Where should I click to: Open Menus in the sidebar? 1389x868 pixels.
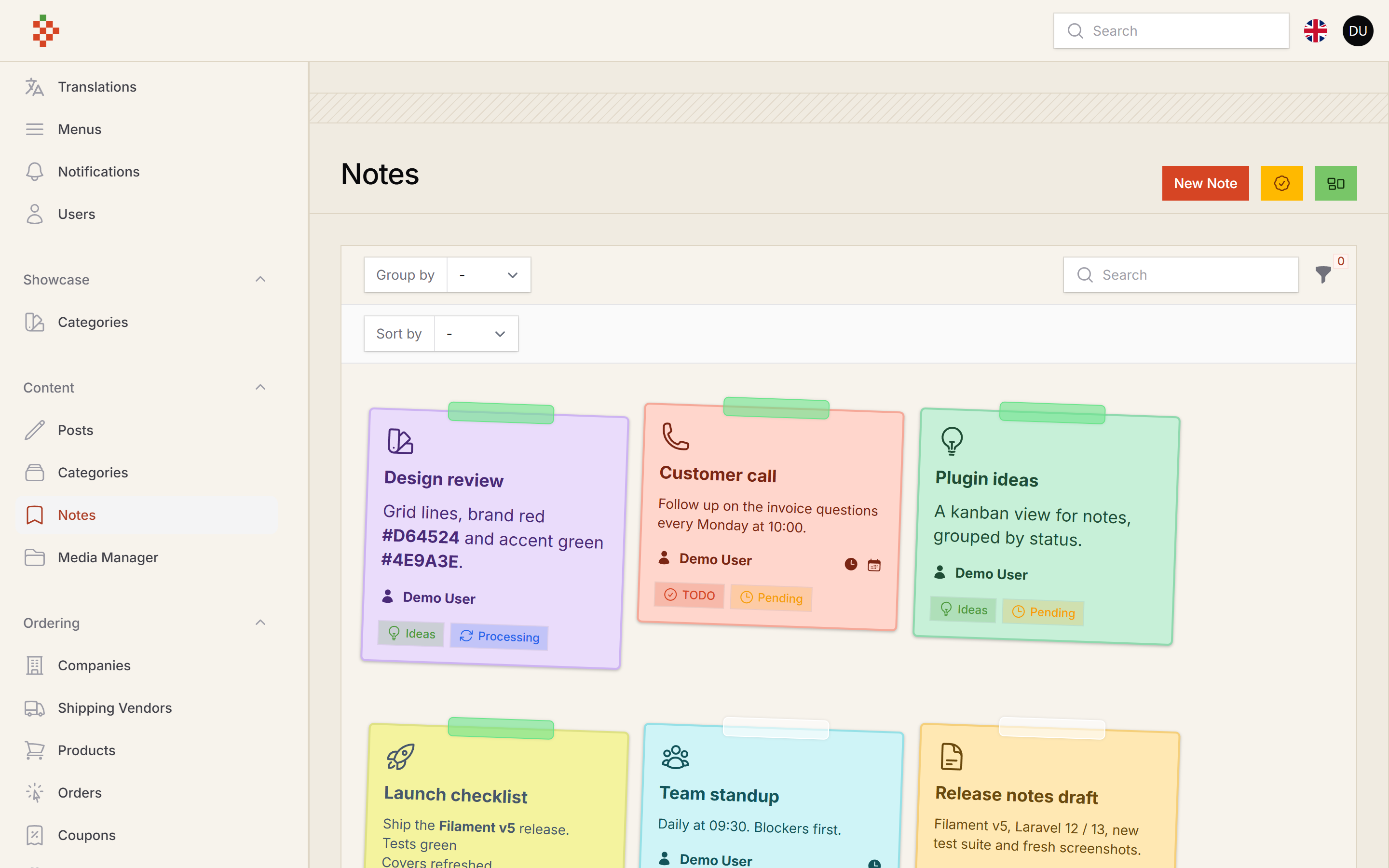[147, 129]
